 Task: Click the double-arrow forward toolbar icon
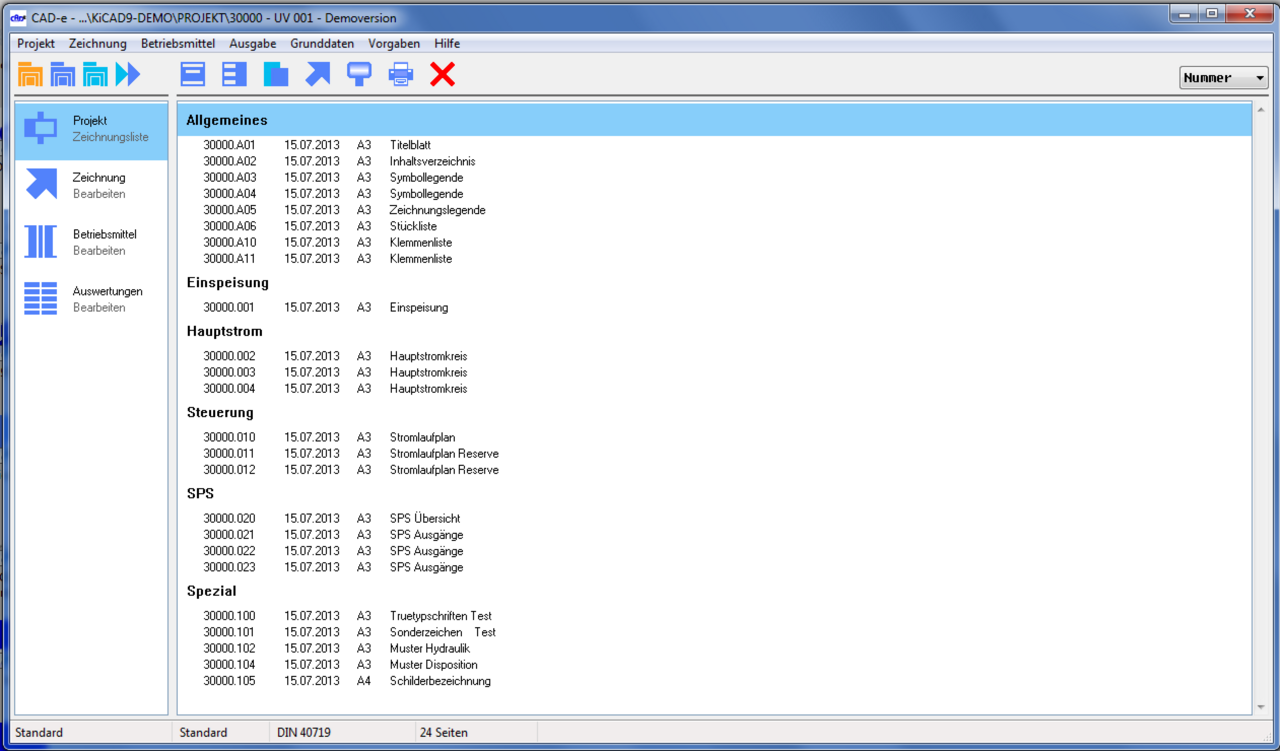coord(128,75)
